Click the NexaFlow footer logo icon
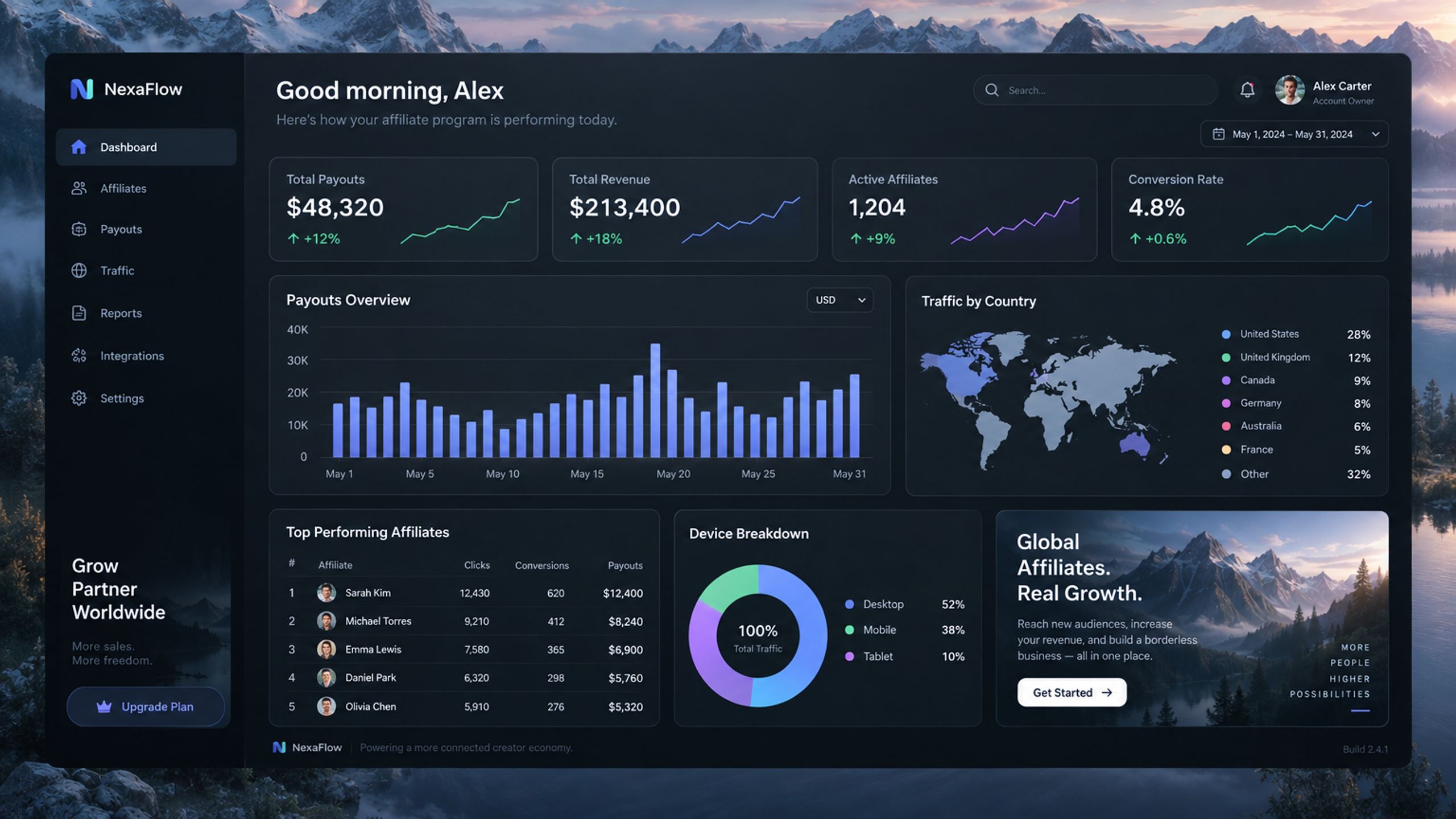The height and width of the screenshot is (819, 1456). (279, 747)
